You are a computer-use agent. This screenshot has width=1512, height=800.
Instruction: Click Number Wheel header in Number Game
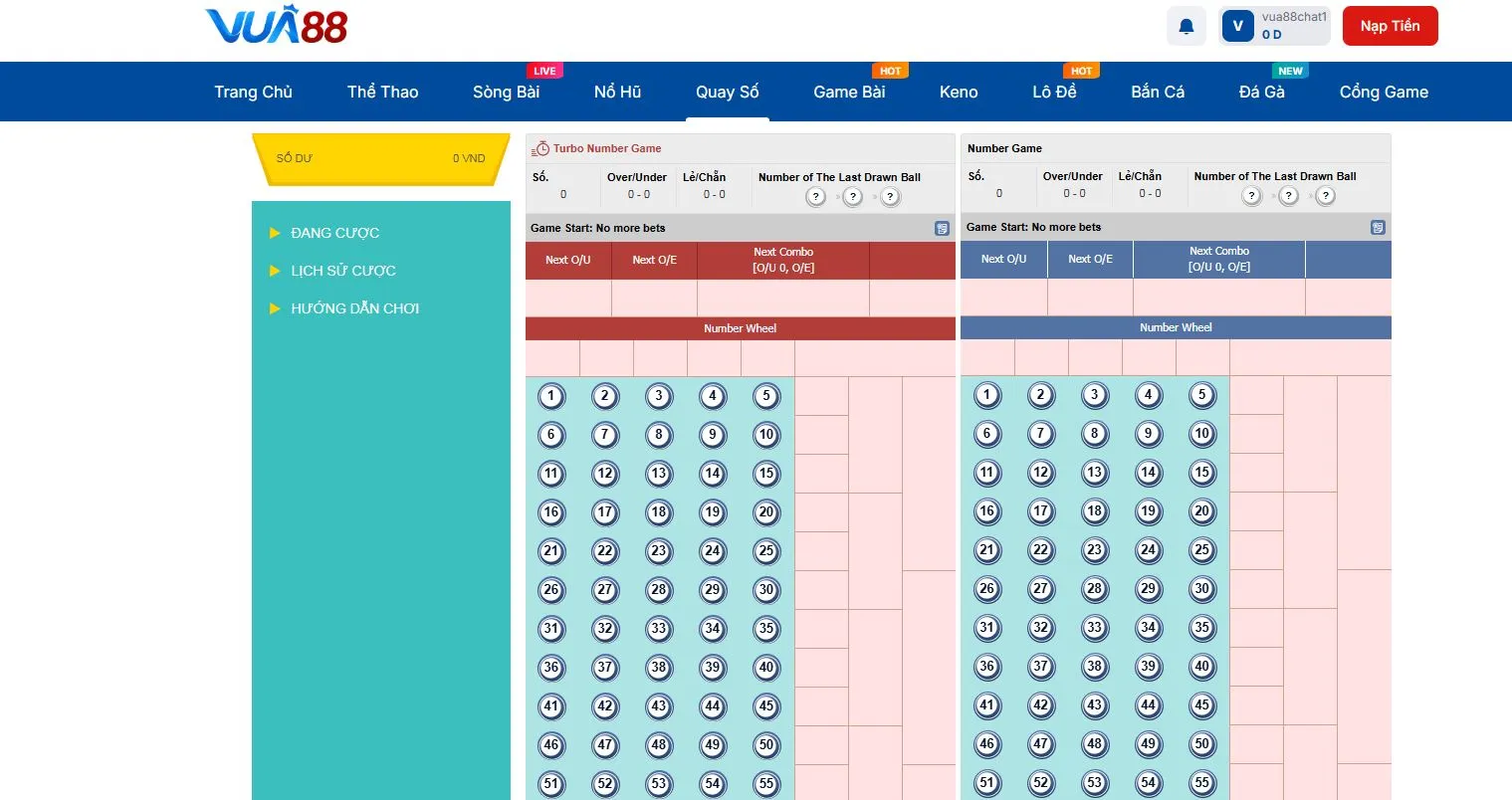pyautogui.click(x=1176, y=327)
